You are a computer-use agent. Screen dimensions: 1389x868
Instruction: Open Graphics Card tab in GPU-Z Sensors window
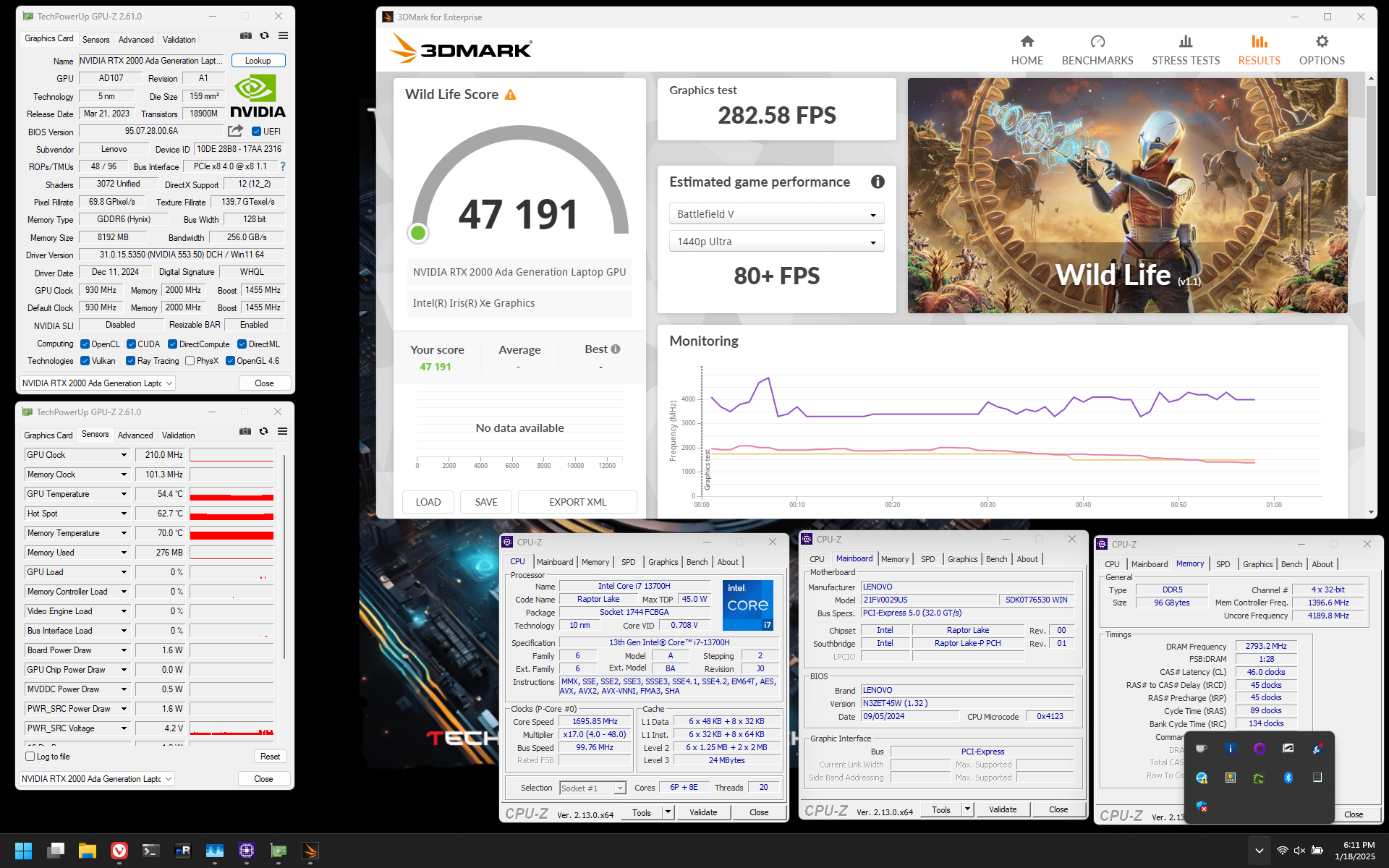(x=48, y=435)
